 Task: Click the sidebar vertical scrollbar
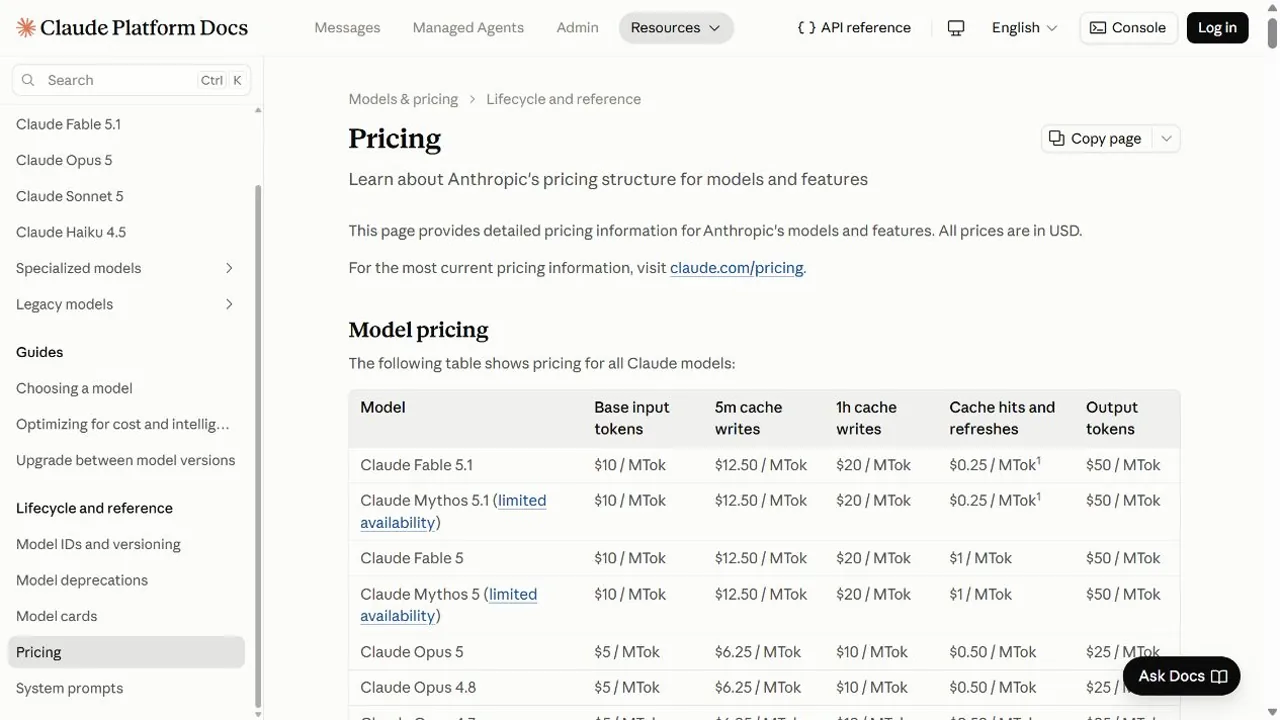(x=258, y=445)
